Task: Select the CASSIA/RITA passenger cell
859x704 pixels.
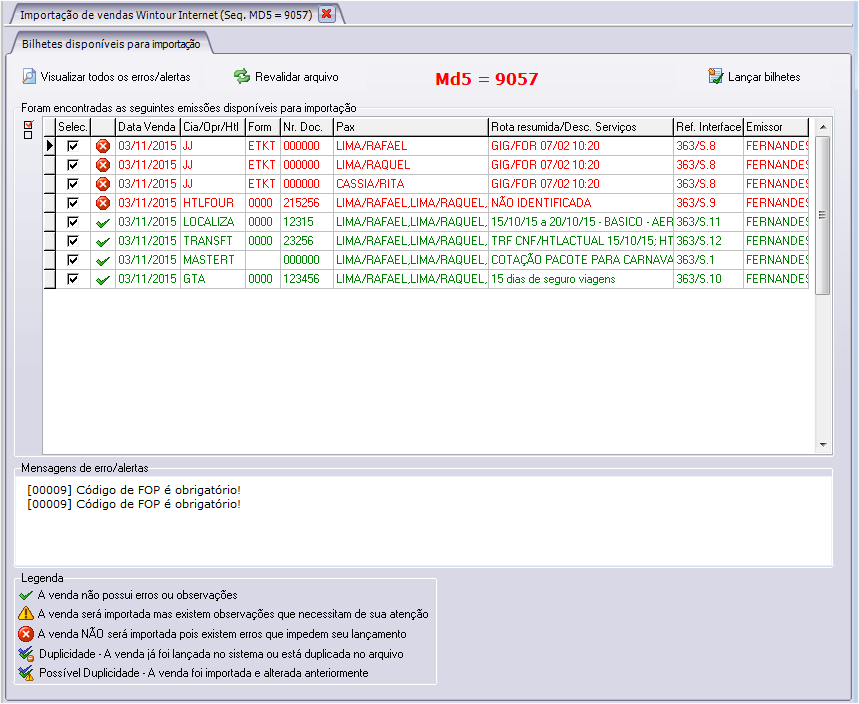Action: 411,184
